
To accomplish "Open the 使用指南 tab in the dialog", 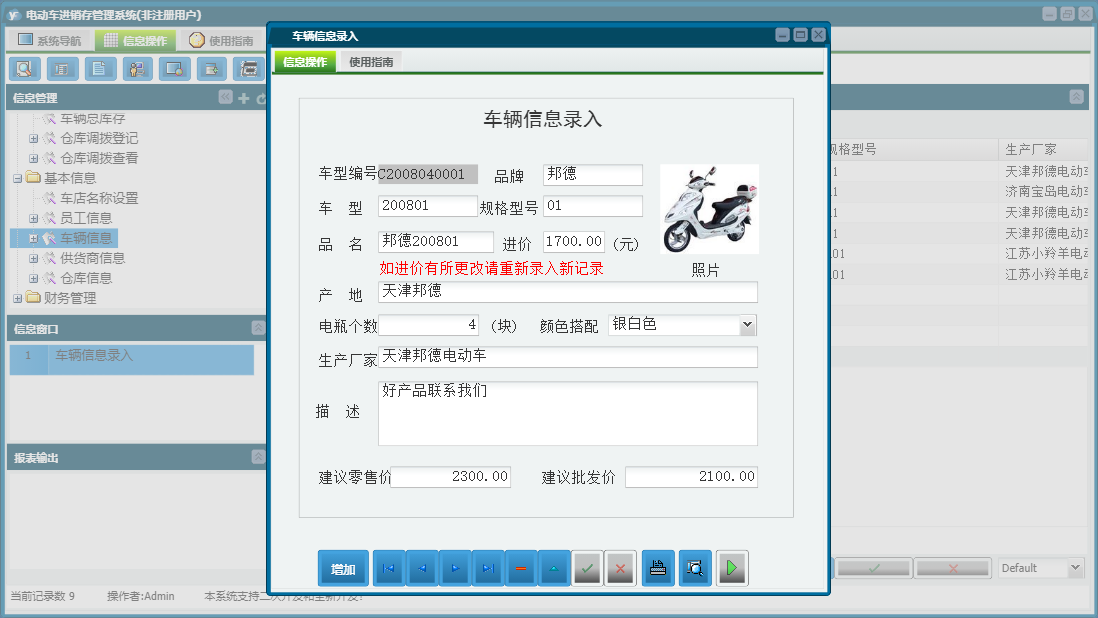I will pos(372,60).
